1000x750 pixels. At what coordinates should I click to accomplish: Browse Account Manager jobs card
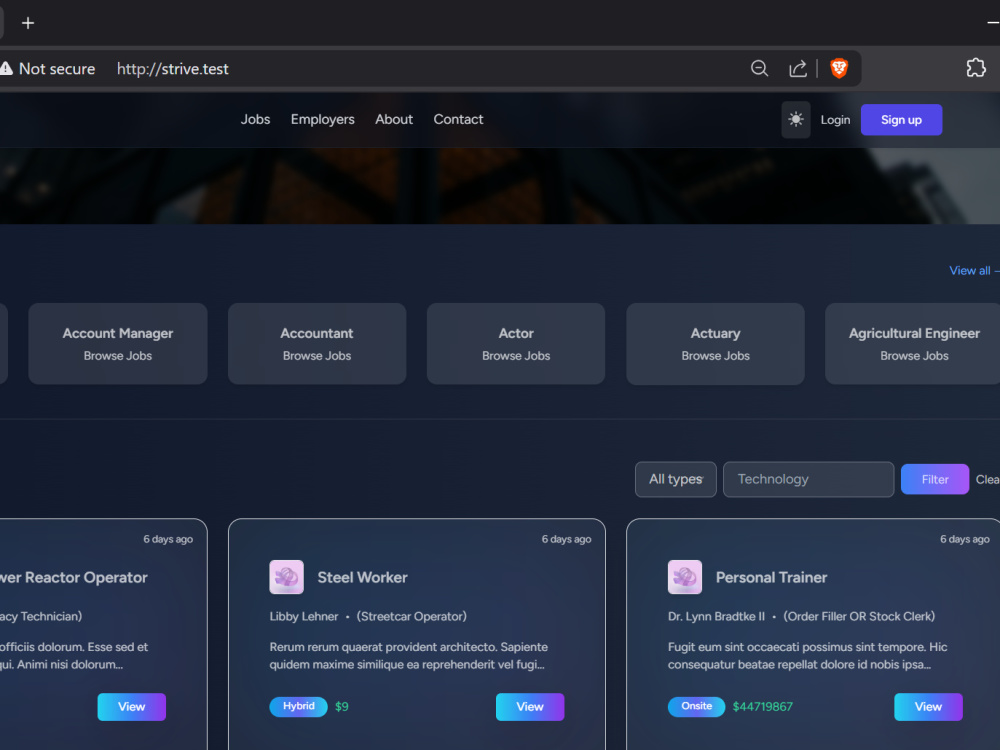[x=118, y=344]
